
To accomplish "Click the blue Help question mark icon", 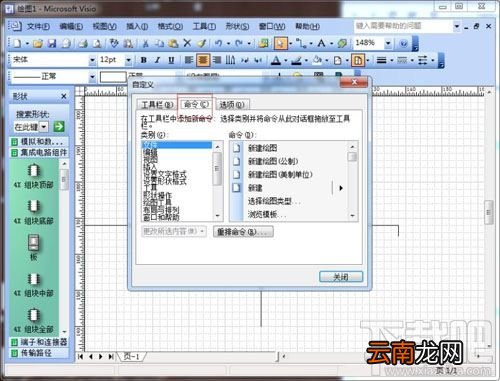I will tap(403, 43).
